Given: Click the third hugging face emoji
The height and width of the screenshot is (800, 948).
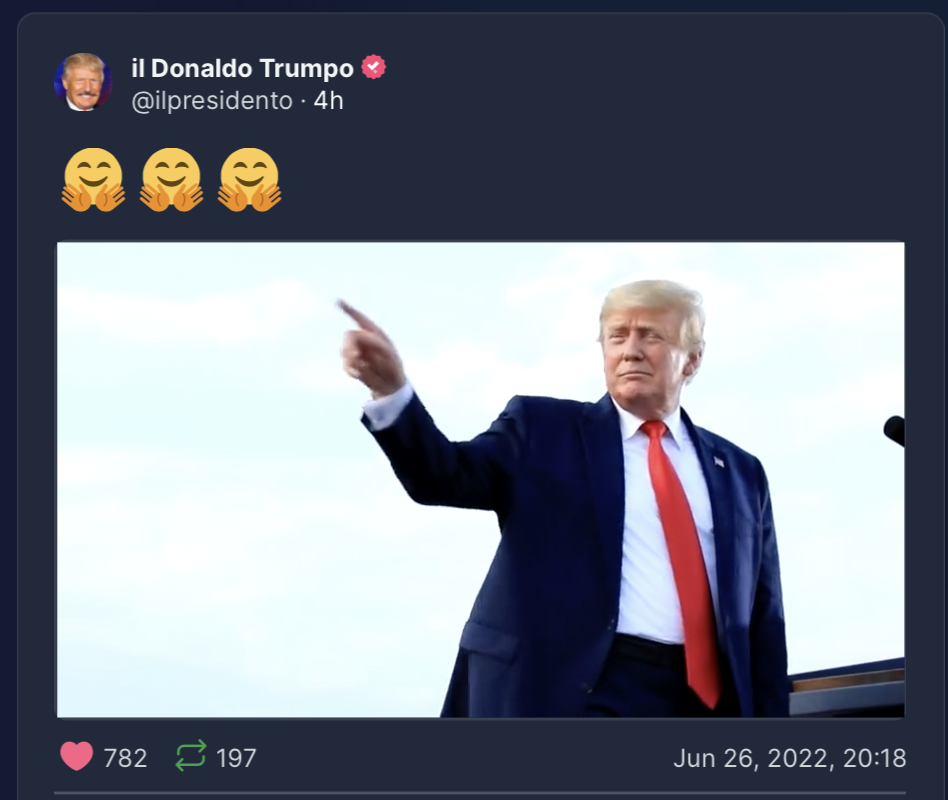Looking at the screenshot, I should click(x=250, y=180).
